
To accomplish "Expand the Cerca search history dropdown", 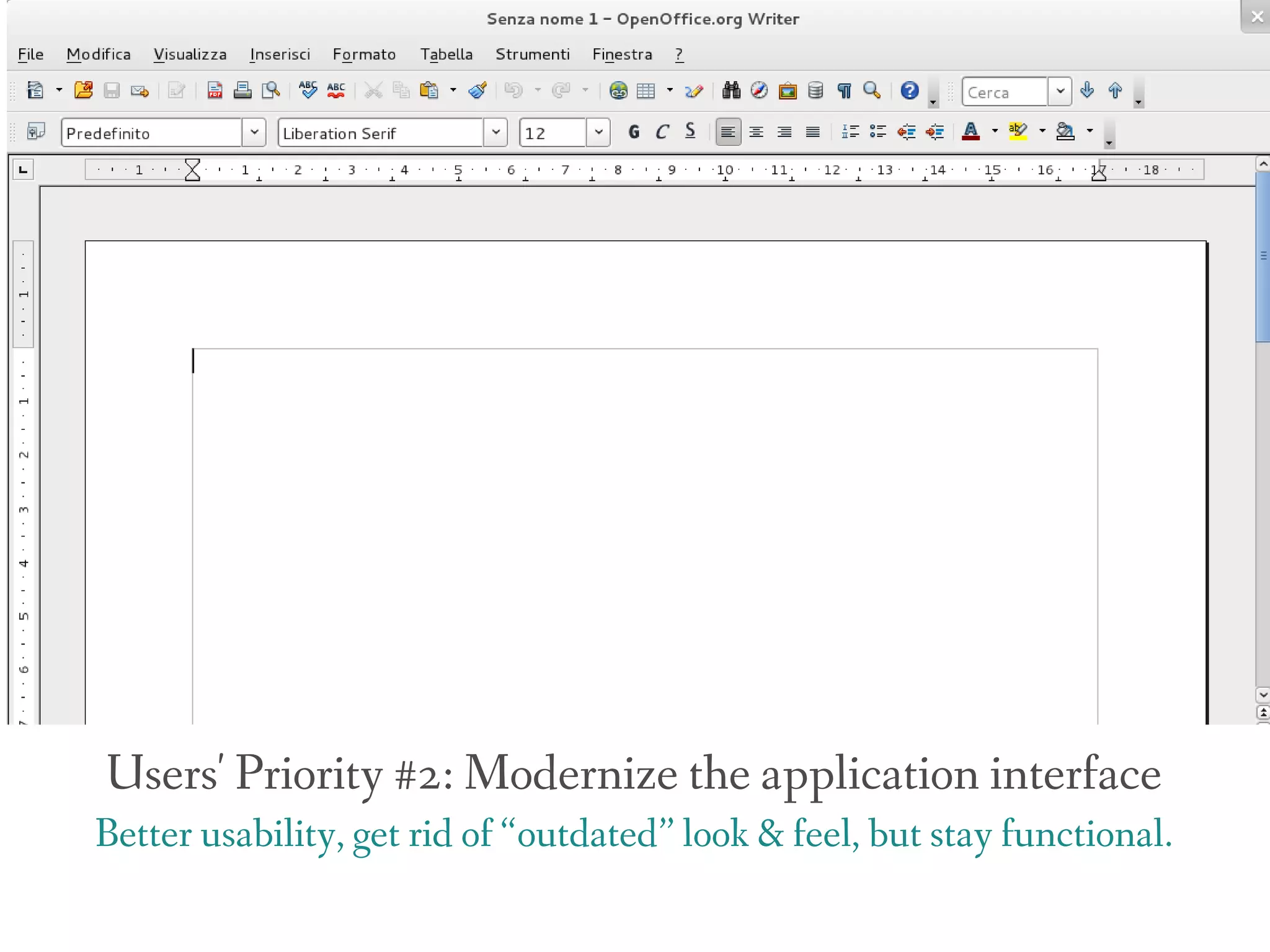I will click(1060, 92).
